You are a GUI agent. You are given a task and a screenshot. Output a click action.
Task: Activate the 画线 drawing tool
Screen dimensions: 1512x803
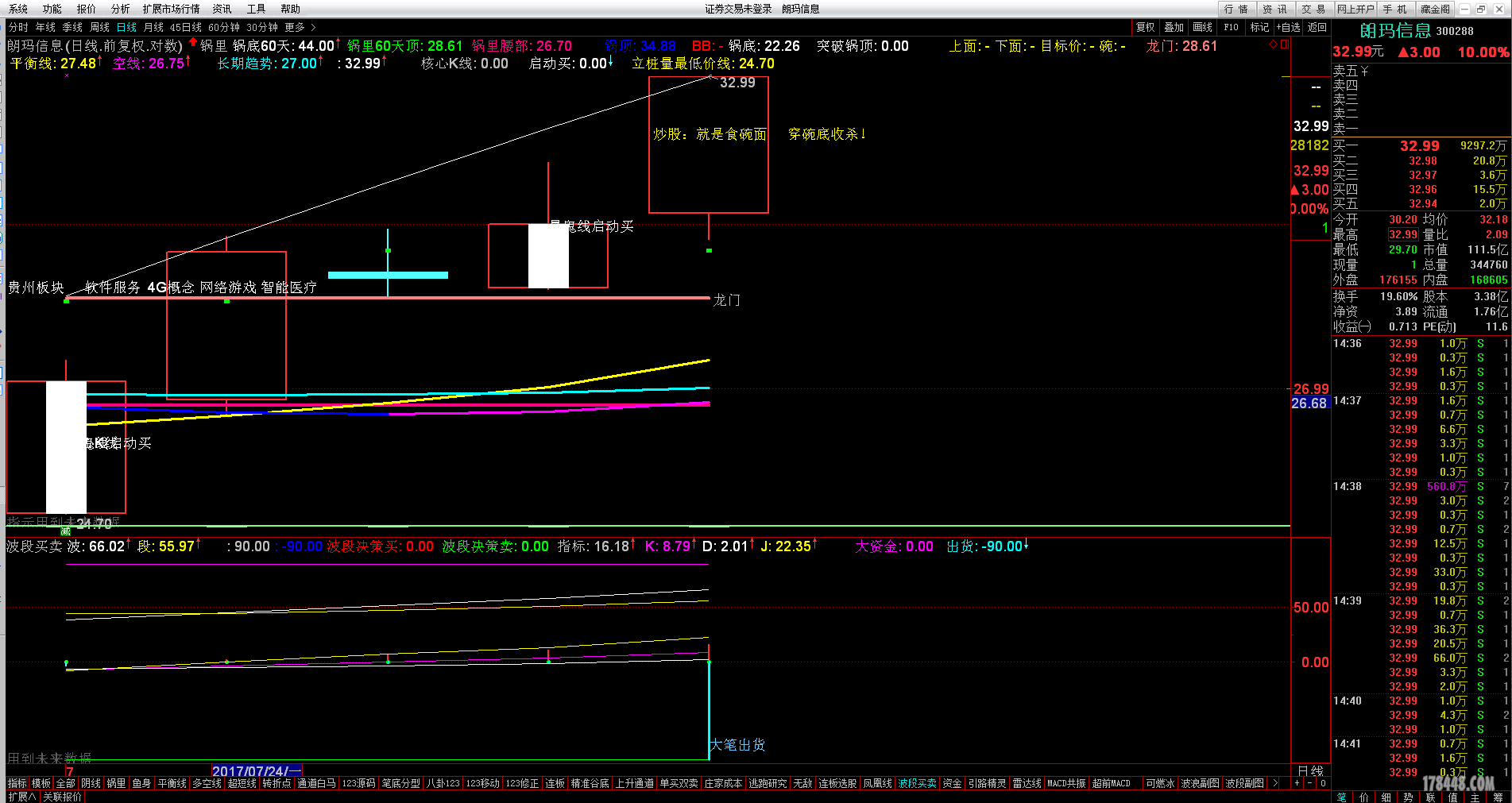pos(1203,27)
